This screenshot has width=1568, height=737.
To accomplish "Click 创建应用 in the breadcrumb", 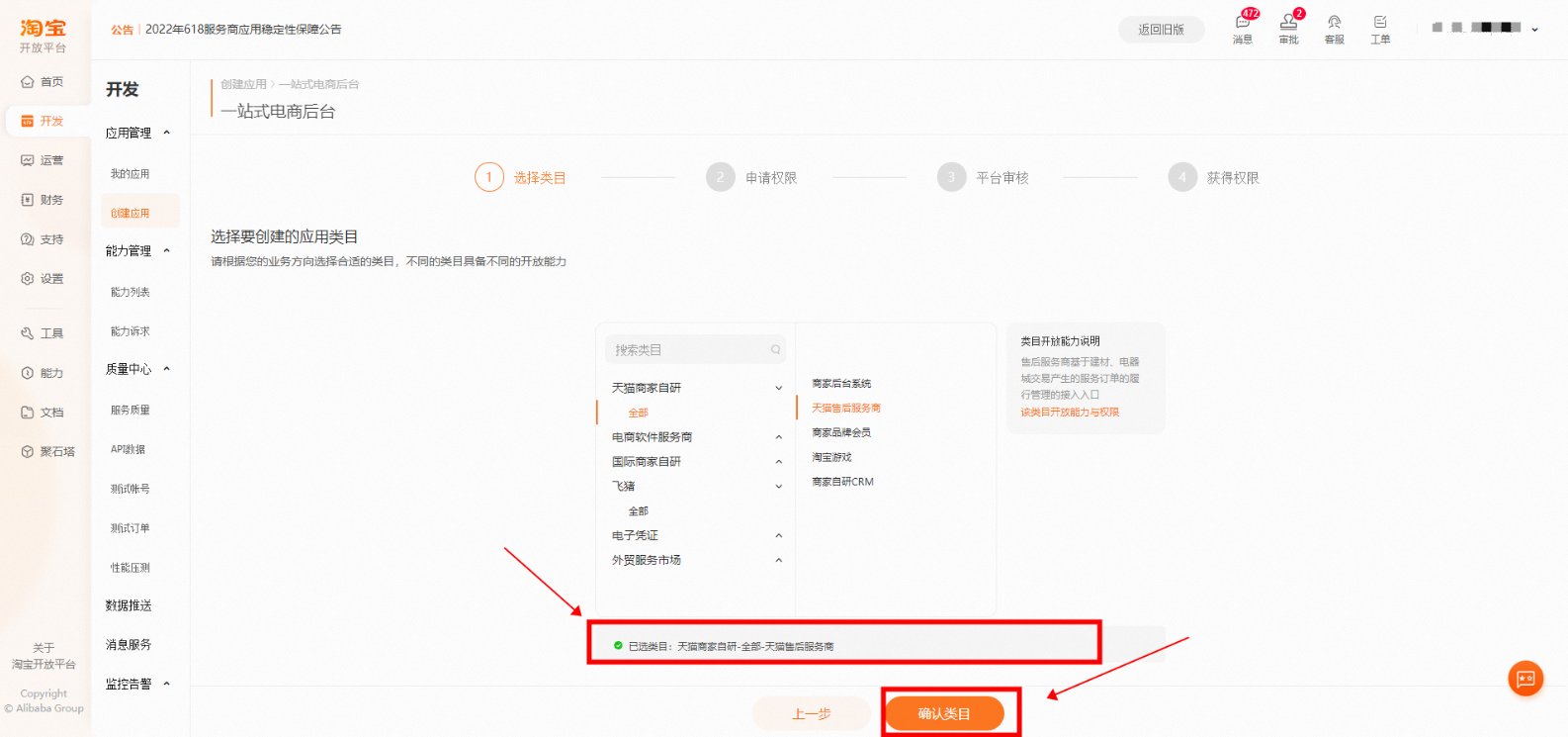I will point(243,85).
